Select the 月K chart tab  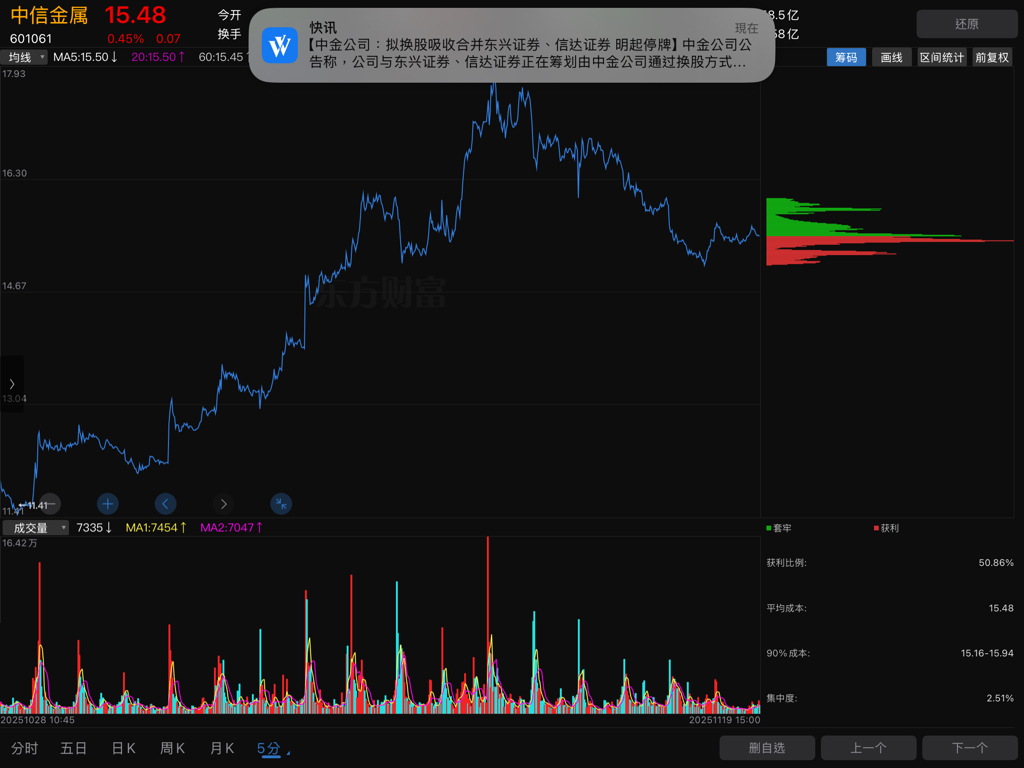coord(222,748)
